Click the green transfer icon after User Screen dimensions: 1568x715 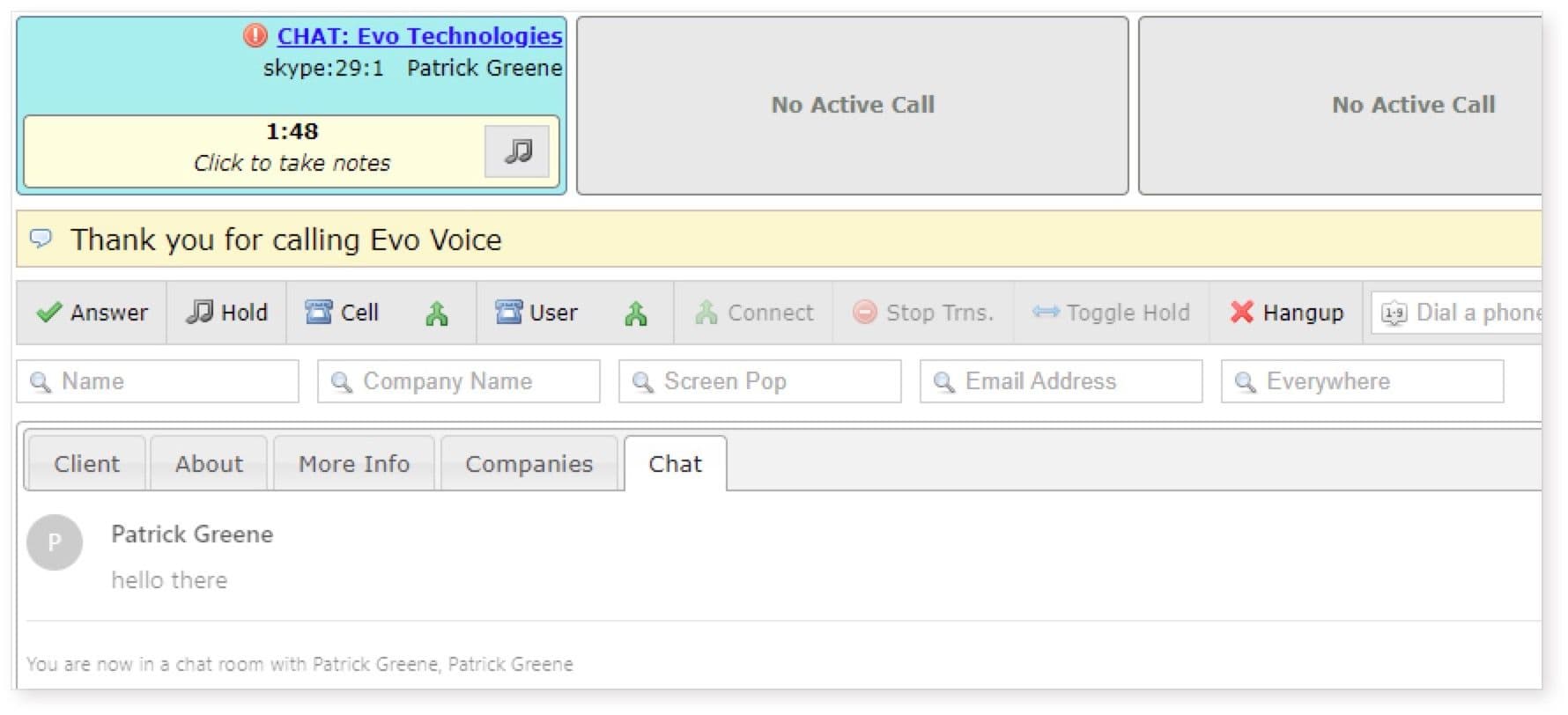click(635, 313)
